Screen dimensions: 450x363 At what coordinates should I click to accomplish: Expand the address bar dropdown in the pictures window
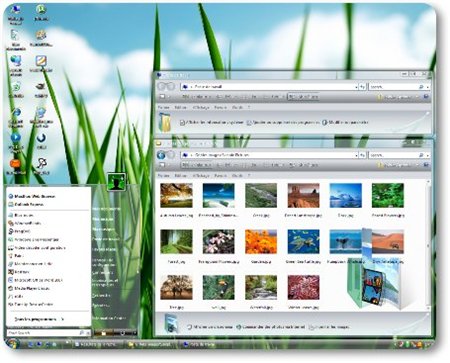[356, 155]
